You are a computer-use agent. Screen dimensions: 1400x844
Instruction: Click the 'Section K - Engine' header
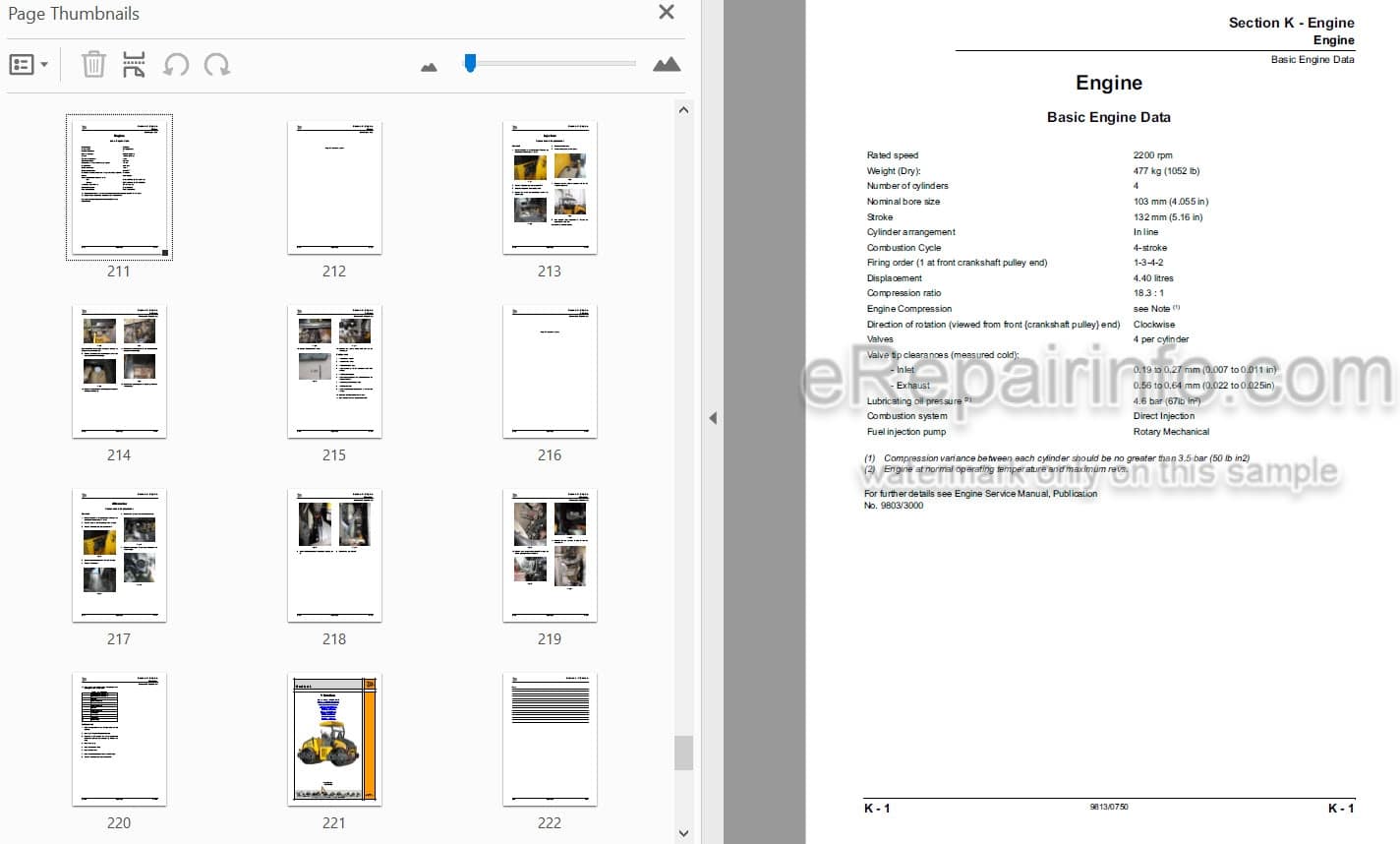click(1291, 23)
